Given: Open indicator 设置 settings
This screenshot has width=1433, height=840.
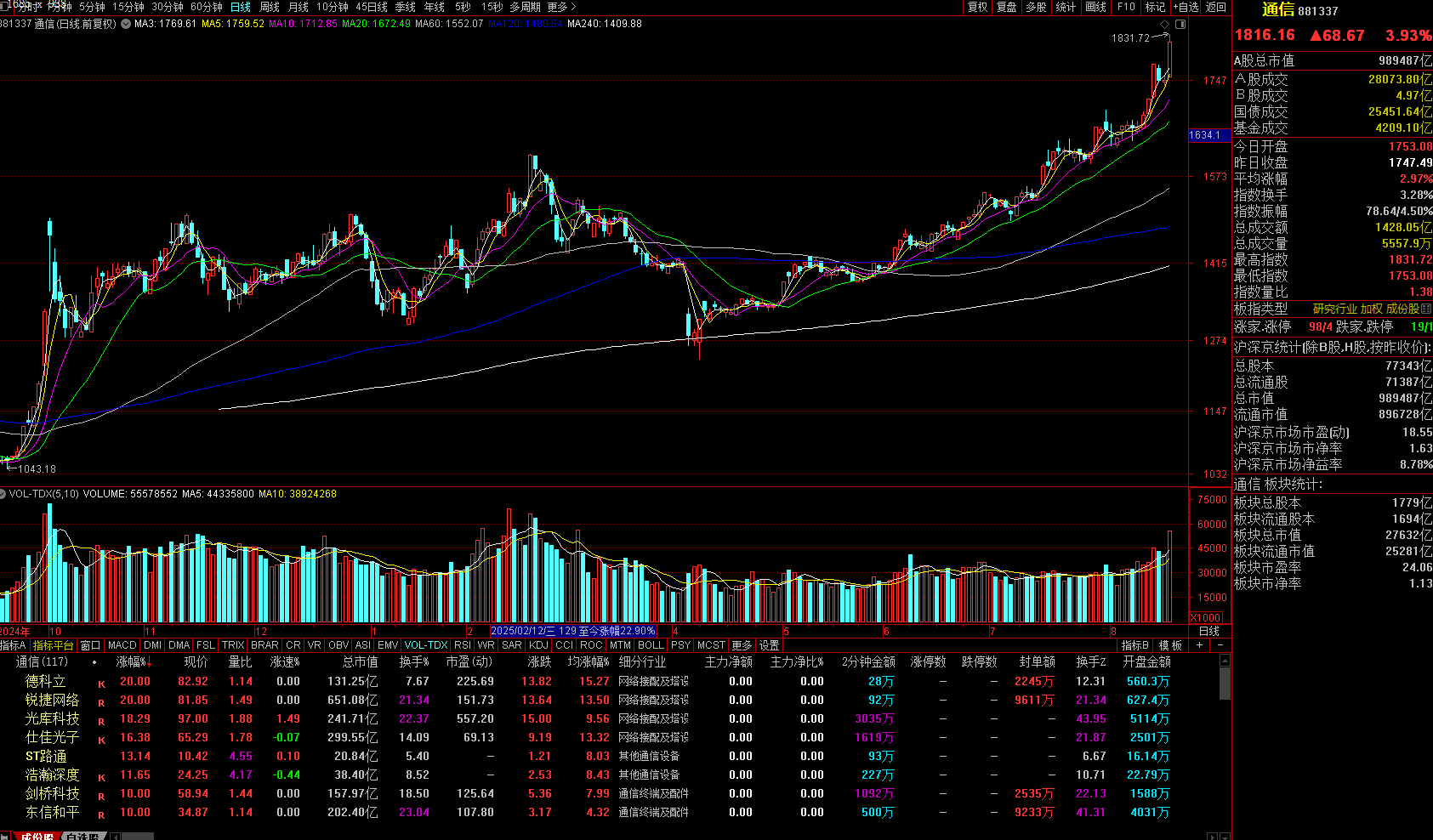Looking at the screenshot, I should [769, 645].
